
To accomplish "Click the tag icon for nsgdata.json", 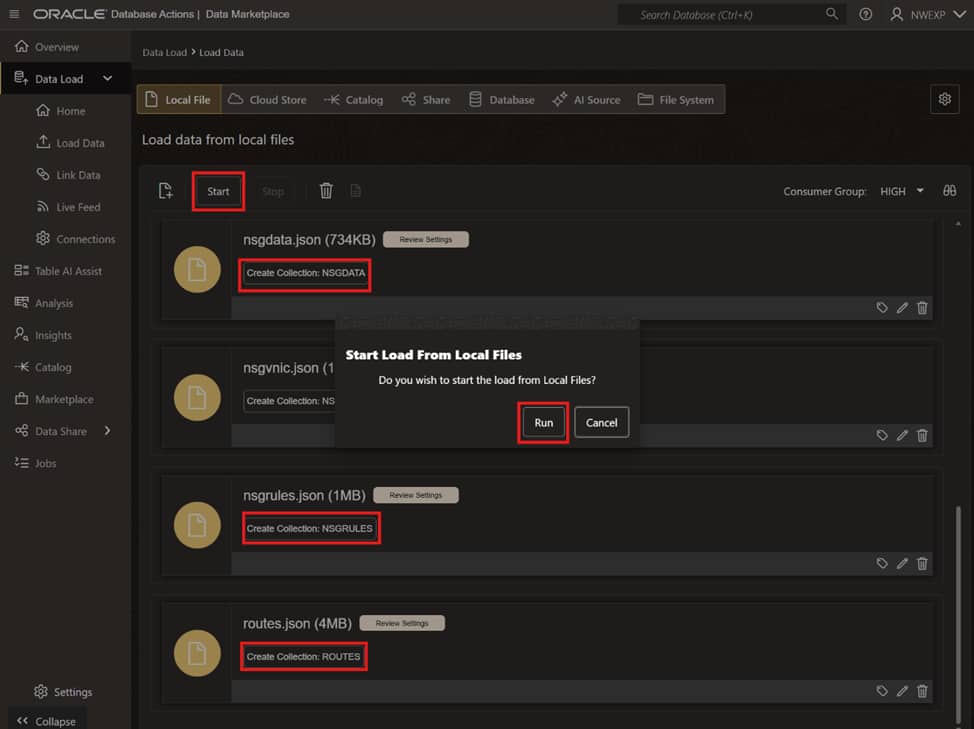I will [882, 307].
